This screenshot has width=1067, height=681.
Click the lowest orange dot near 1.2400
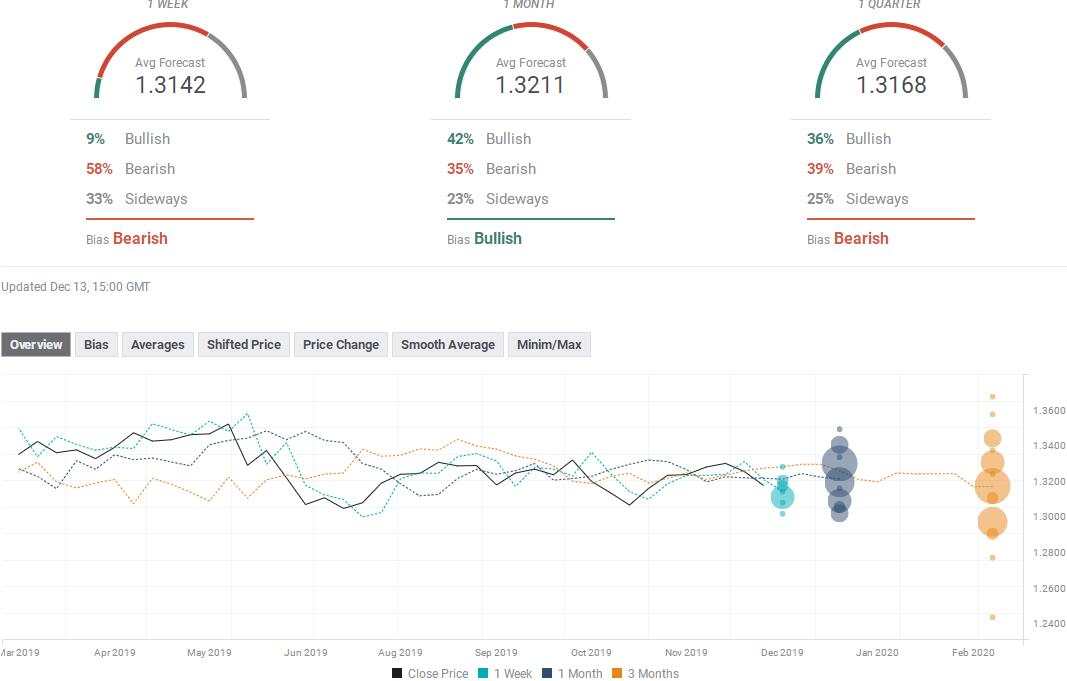(x=993, y=617)
